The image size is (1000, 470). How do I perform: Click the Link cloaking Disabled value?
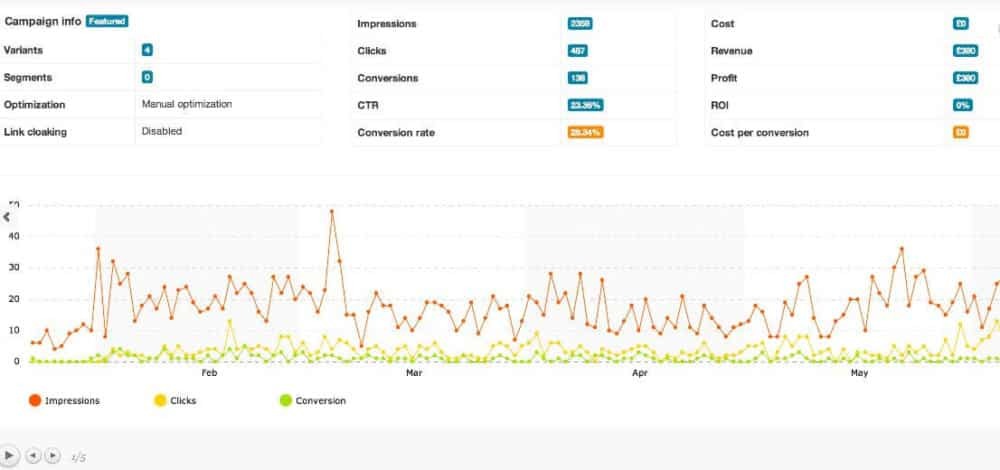click(x=162, y=131)
